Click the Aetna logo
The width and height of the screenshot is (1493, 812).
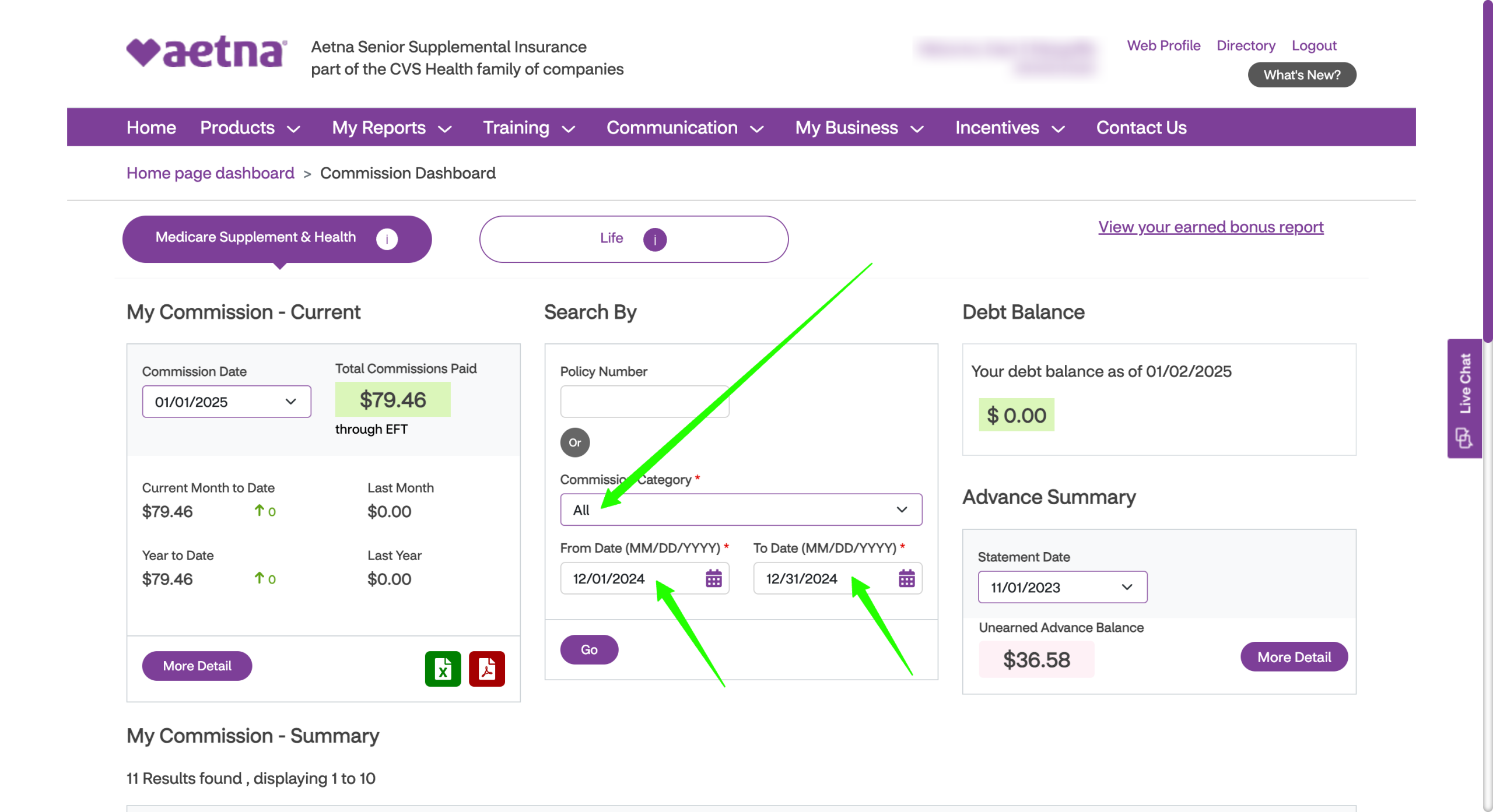[x=206, y=52]
